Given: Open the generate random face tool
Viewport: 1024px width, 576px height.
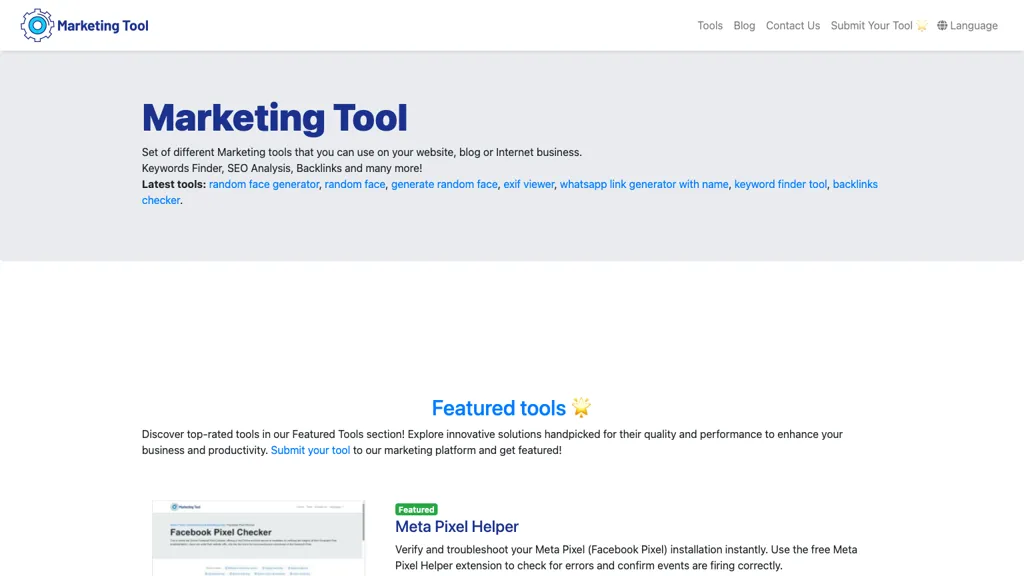Looking at the screenshot, I should pos(443,184).
